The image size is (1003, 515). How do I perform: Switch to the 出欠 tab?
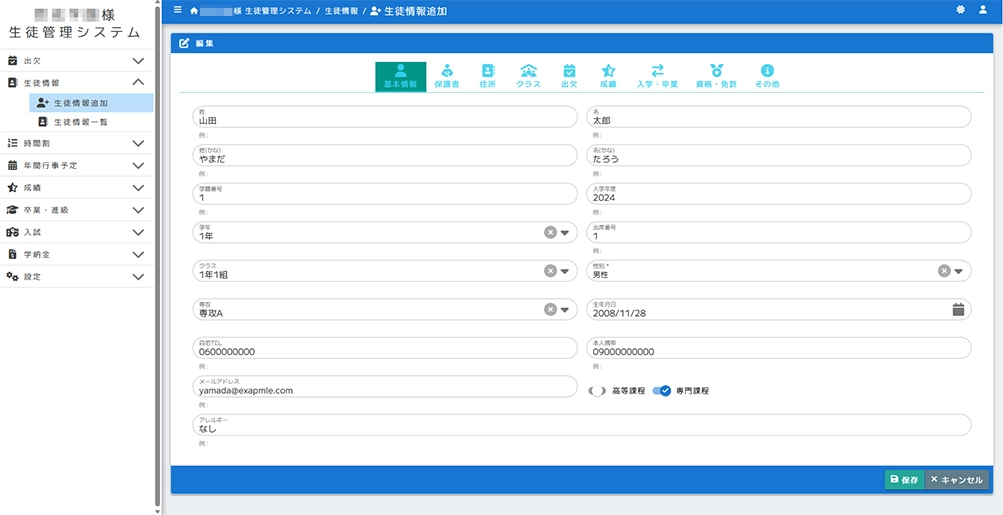pyautogui.click(x=569, y=76)
